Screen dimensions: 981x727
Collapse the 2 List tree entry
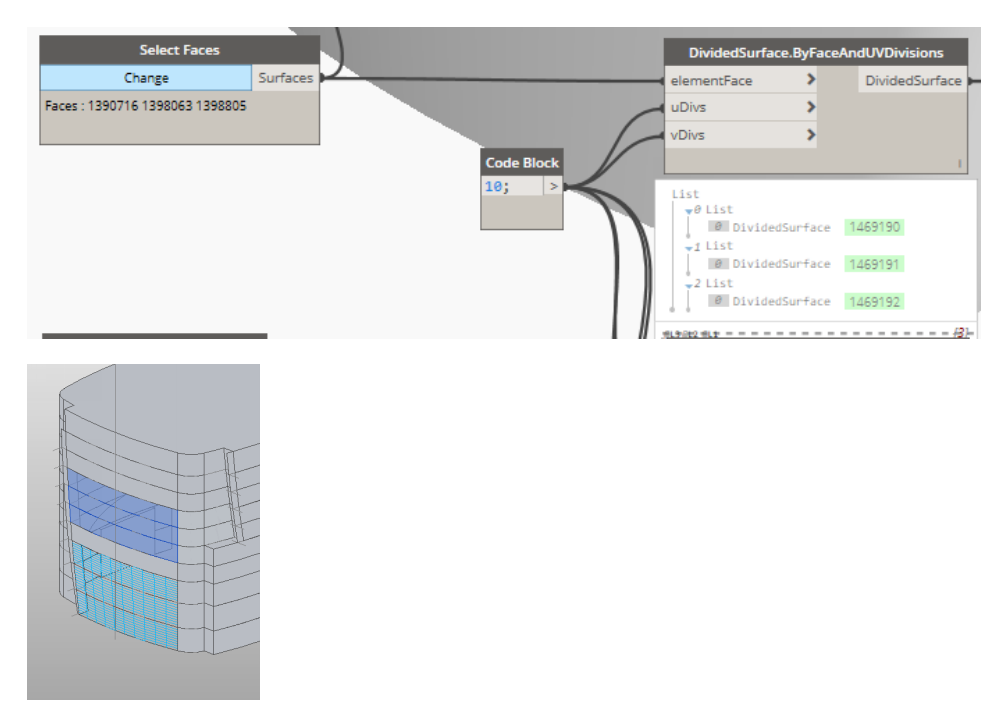(689, 285)
